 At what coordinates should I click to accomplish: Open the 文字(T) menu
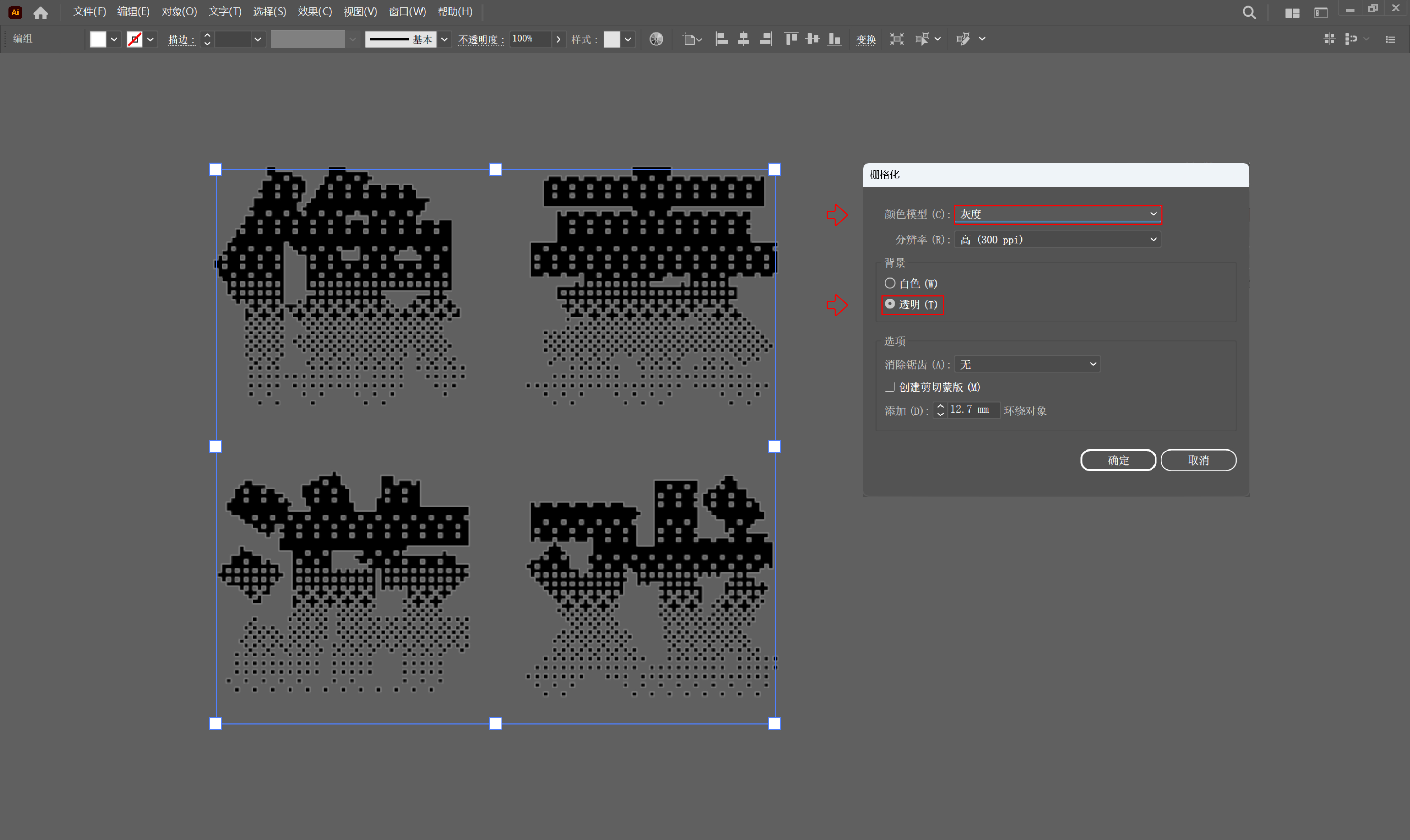pos(225,12)
